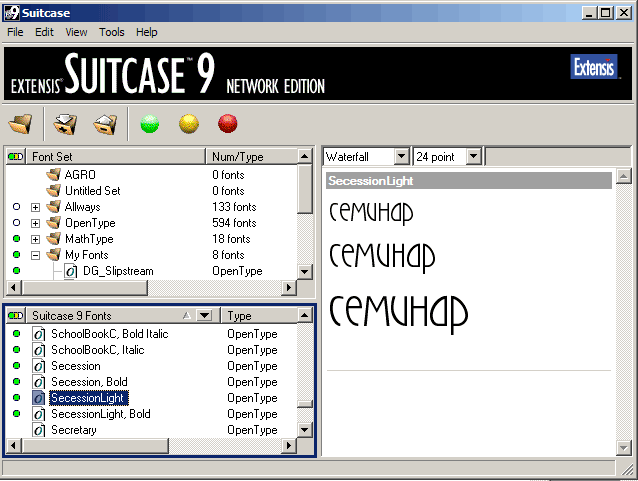Toggle activation dot for SecessionLight, Bold
This screenshot has height=481, width=638.
[x=16, y=414]
